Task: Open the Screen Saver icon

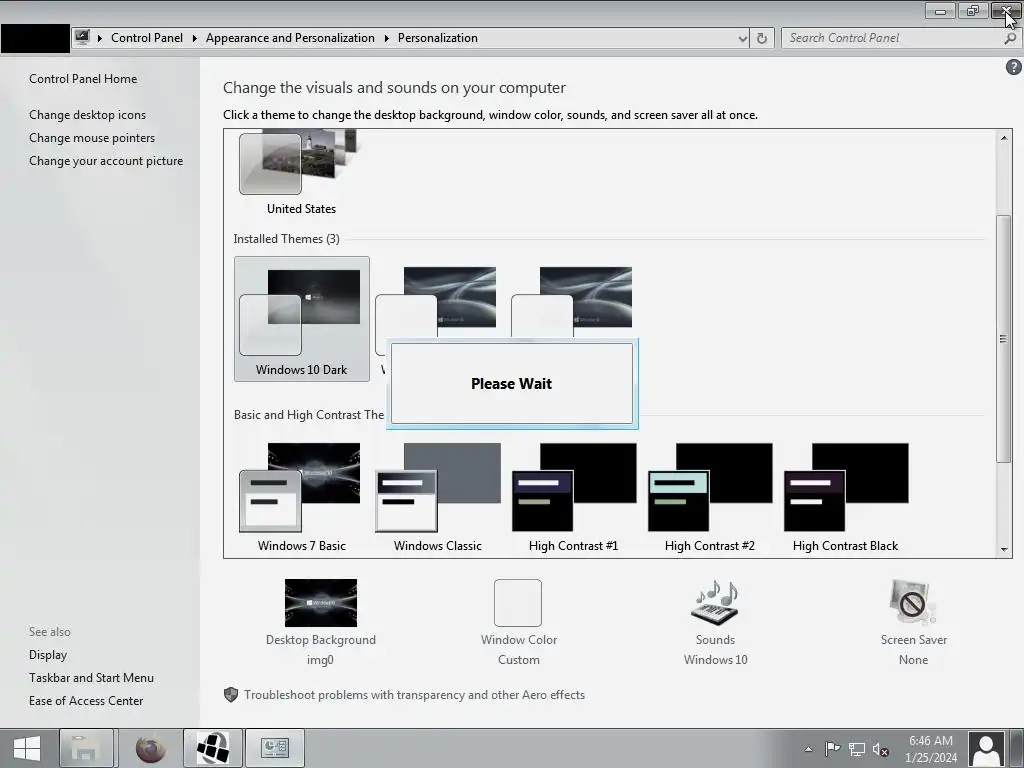Action: pyautogui.click(x=913, y=603)
